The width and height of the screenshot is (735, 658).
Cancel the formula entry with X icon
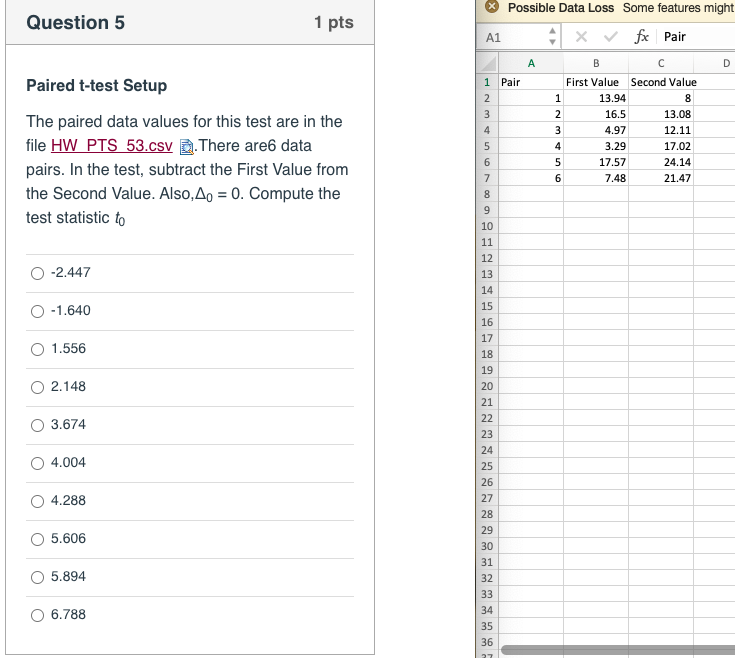(x=581, y=37)
